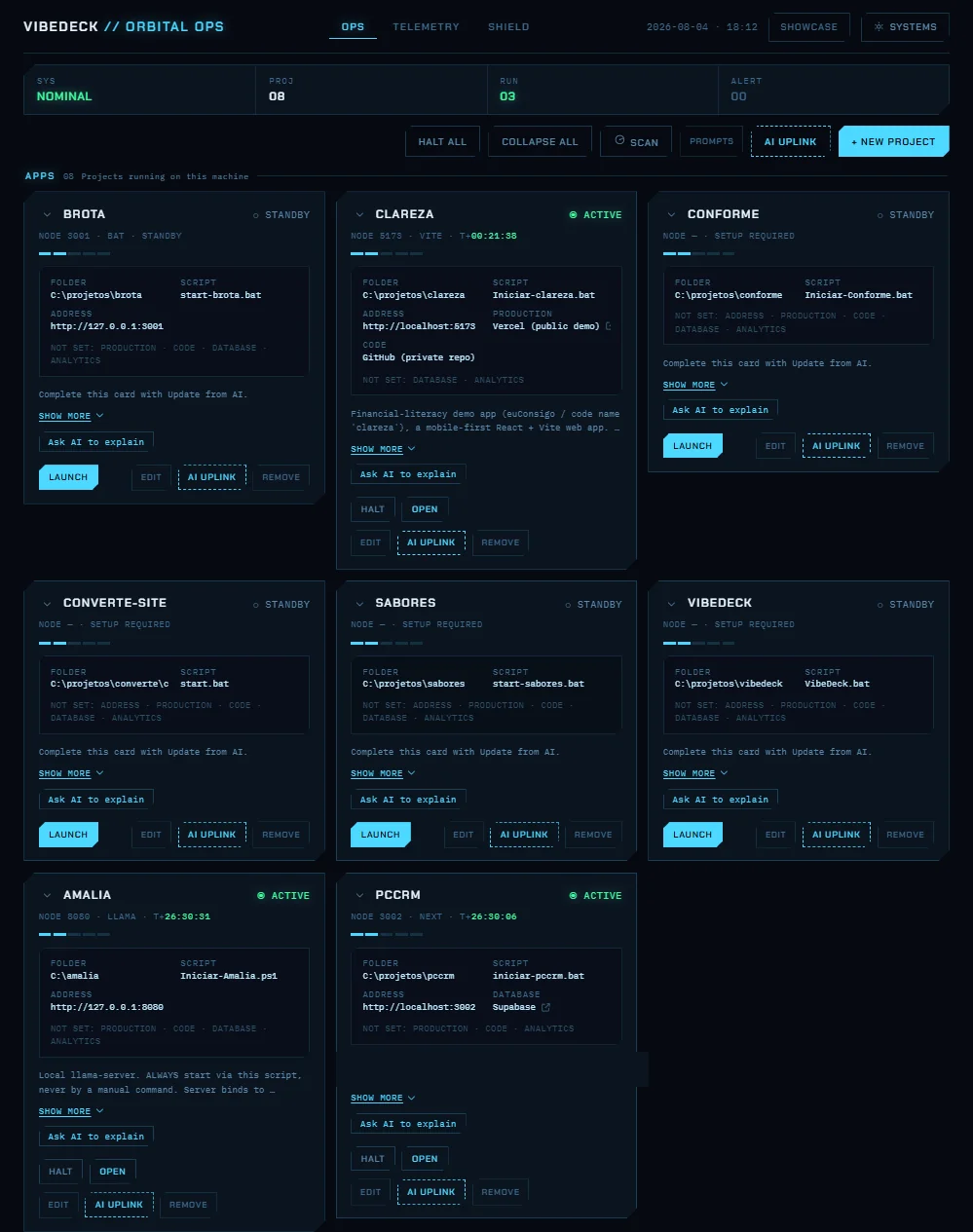Click the Vercel (public demo) production entry
973x1232 pixels.
pyautogui.click(x=545, y=326)
